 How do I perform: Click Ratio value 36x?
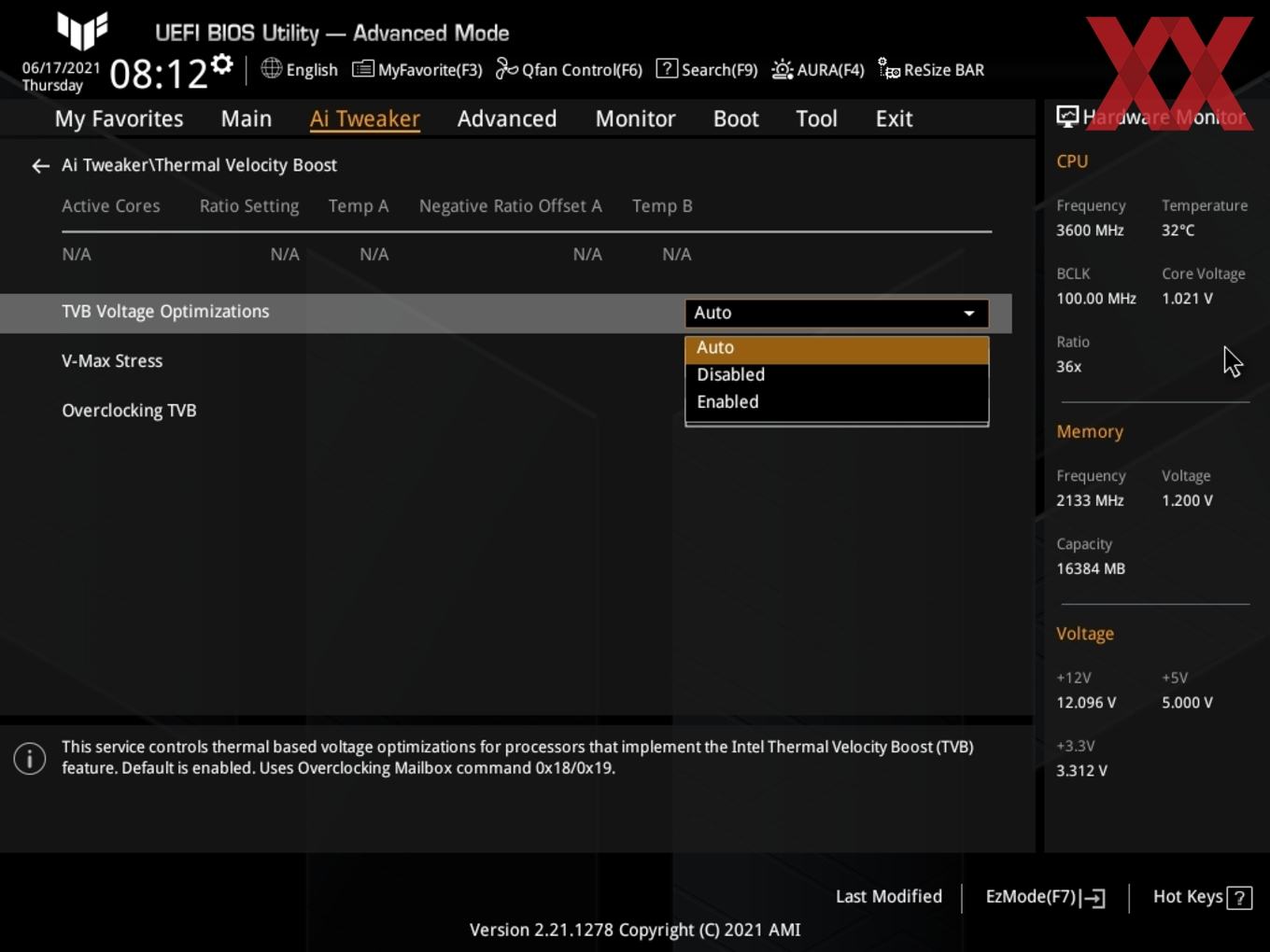[x=1068, y=367]
